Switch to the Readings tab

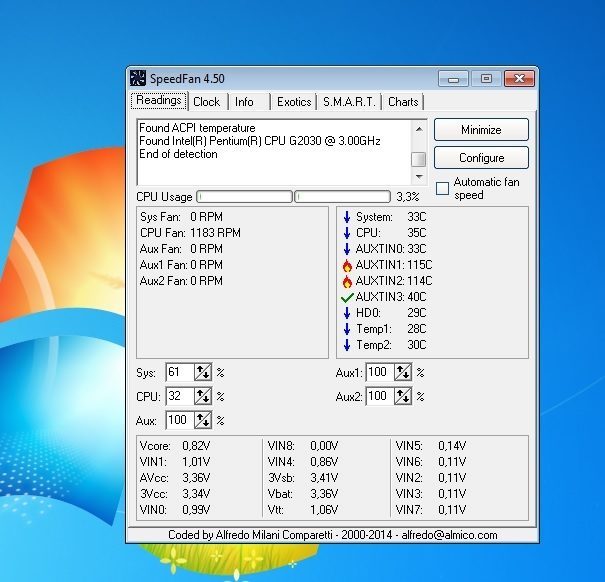pyautogui.click(x=159, y=101)
